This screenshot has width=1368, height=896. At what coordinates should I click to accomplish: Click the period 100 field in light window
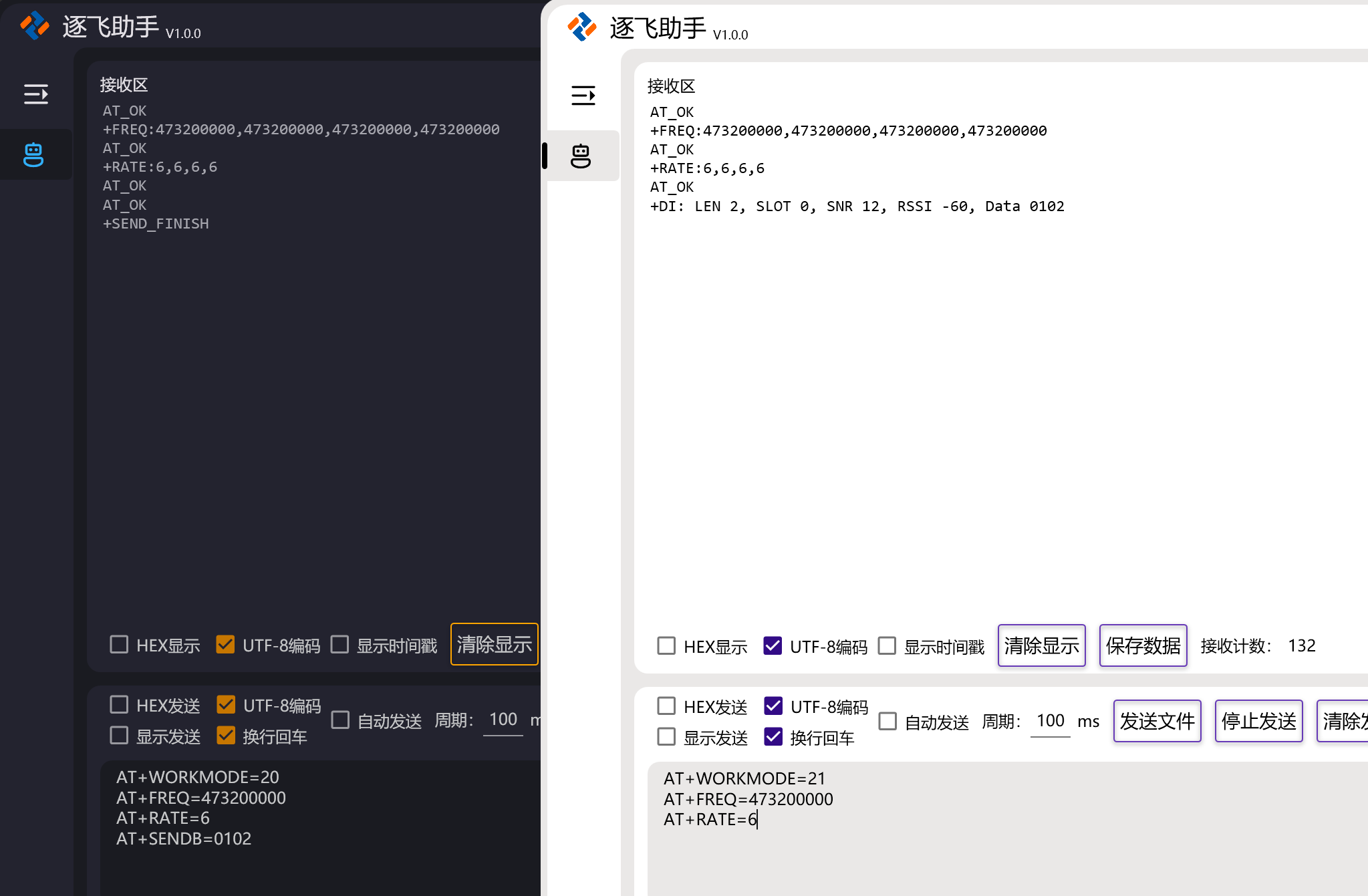1050,721
